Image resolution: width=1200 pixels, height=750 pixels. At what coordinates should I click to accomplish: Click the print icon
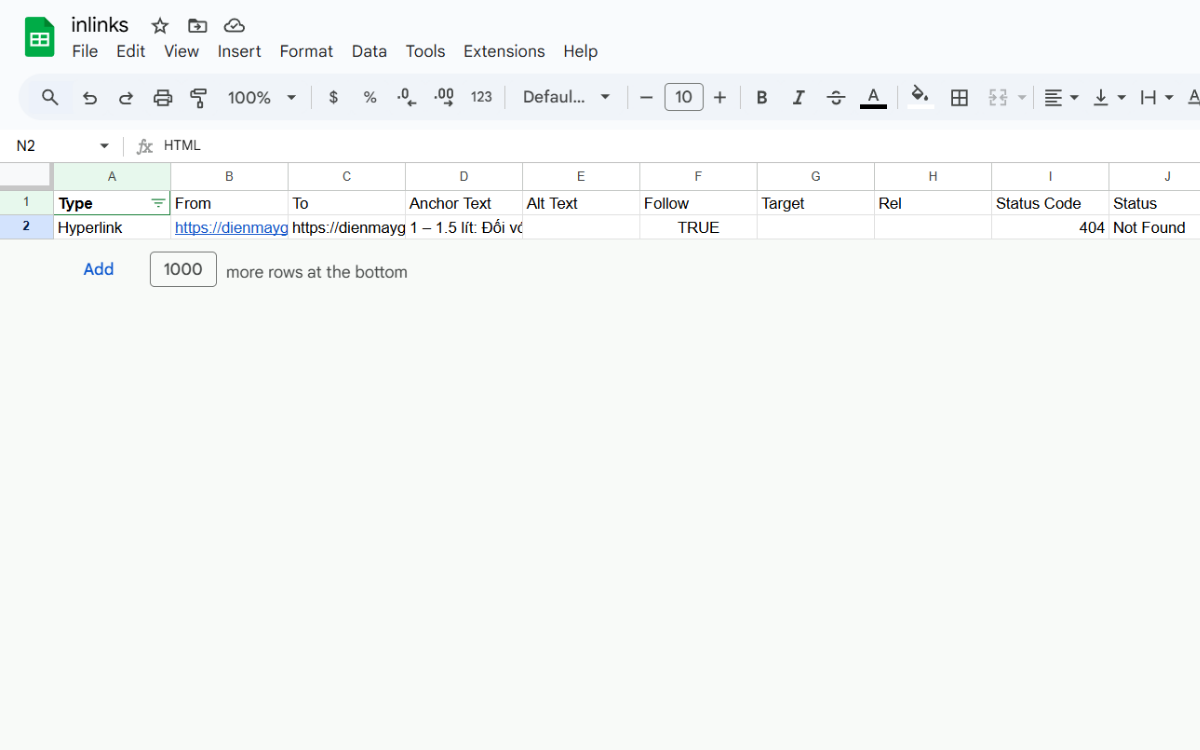point(162,97)
